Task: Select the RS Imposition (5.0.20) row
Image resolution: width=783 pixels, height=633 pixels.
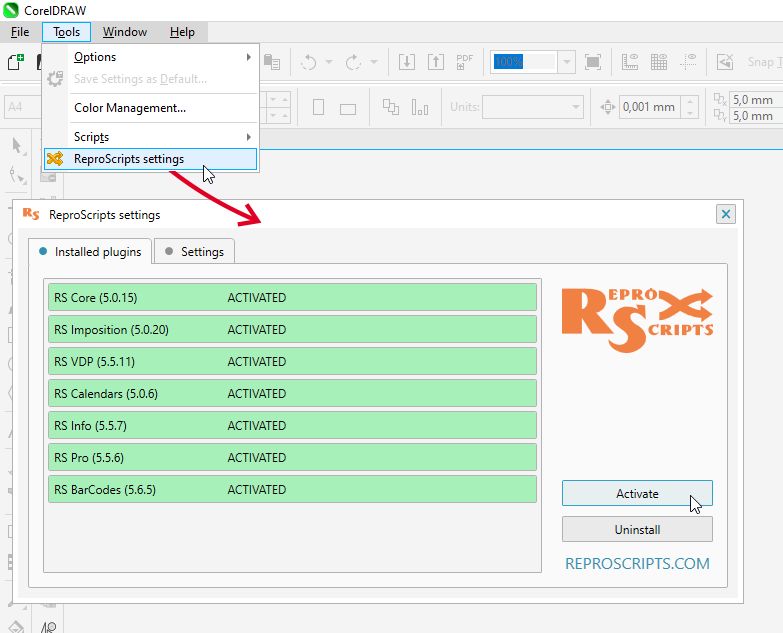Action: click(292, 329)
